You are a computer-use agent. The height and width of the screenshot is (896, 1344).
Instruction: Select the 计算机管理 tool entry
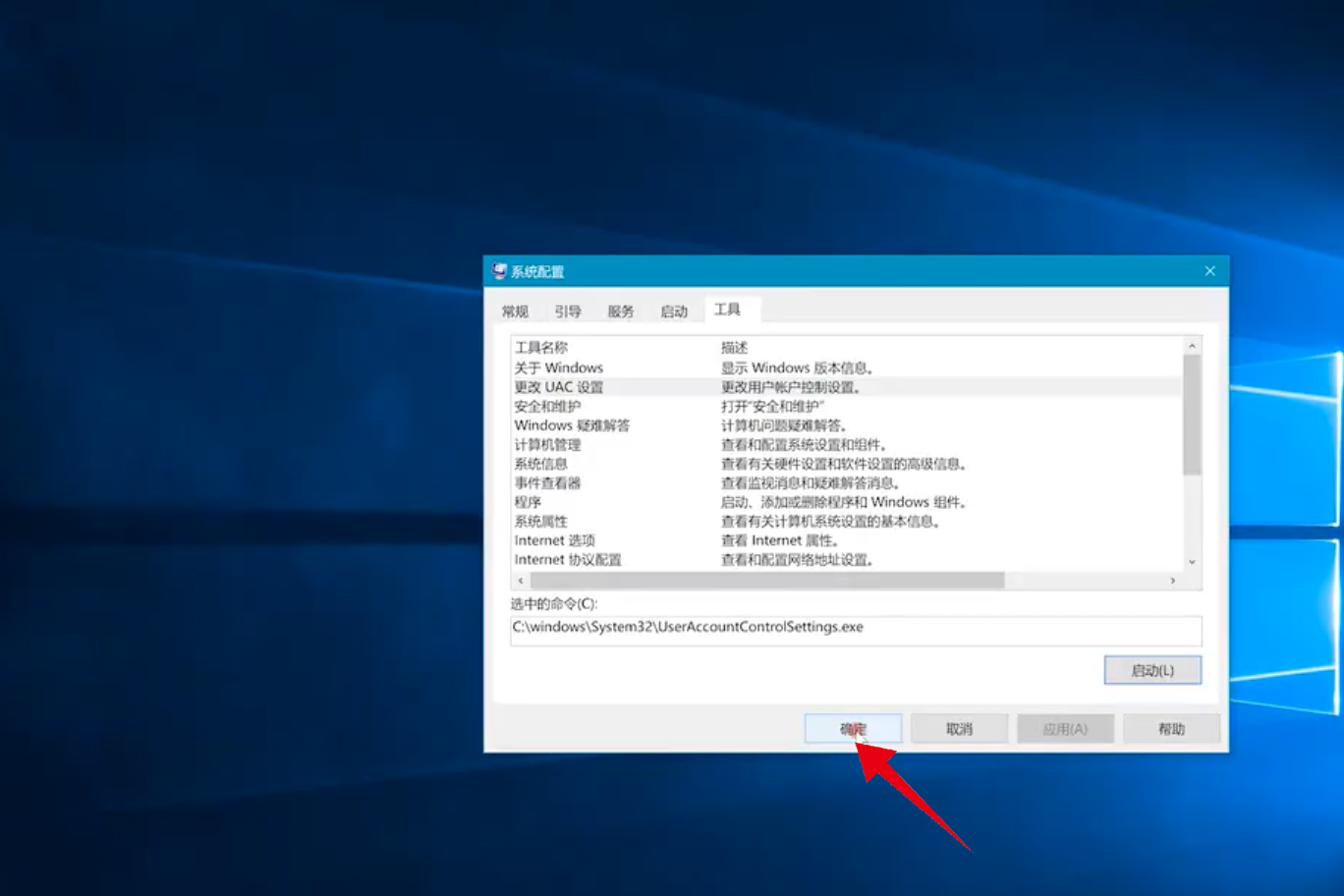(846, 444)
